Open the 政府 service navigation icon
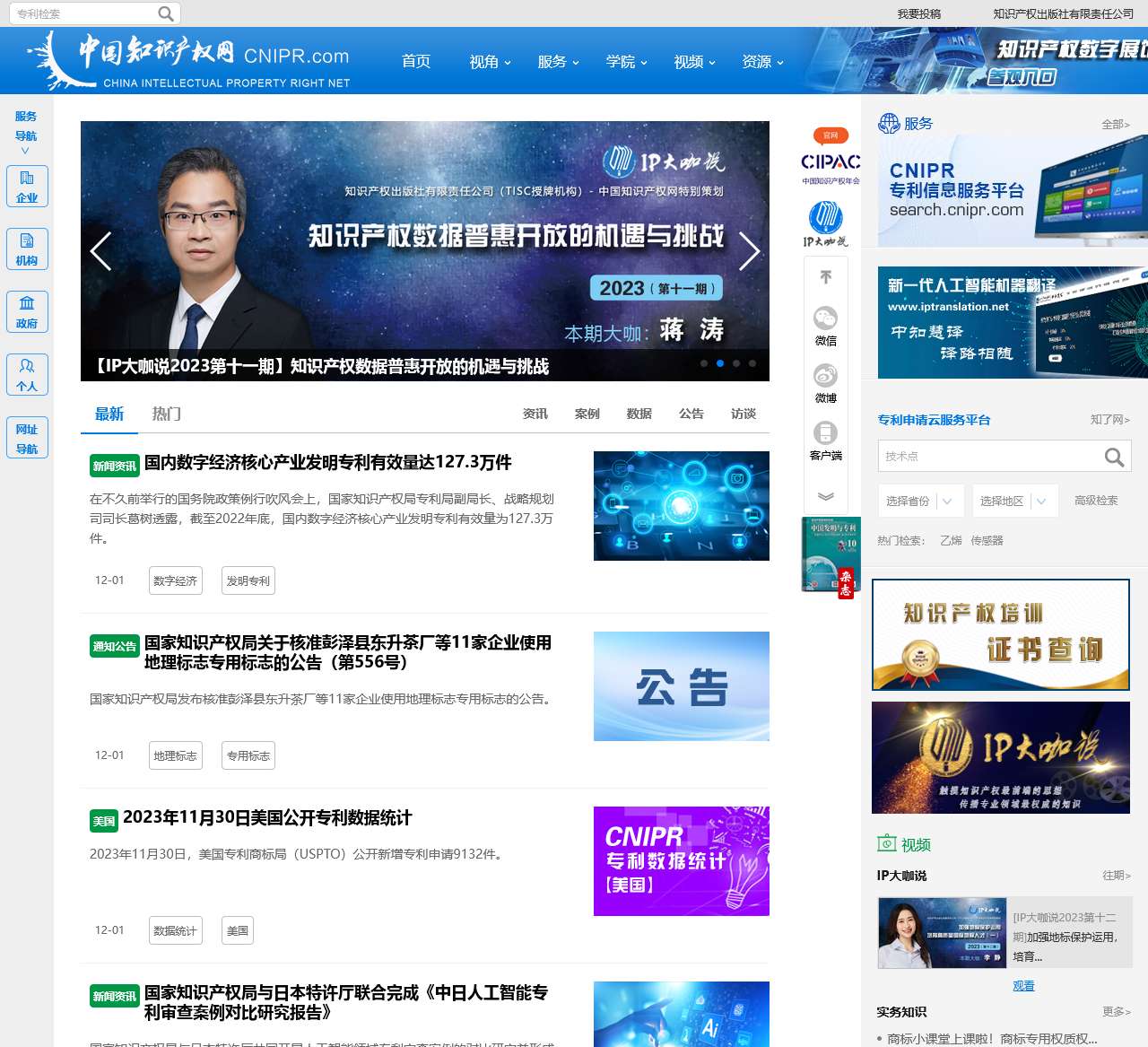The image size is (1148, 1047). [27, 311]
